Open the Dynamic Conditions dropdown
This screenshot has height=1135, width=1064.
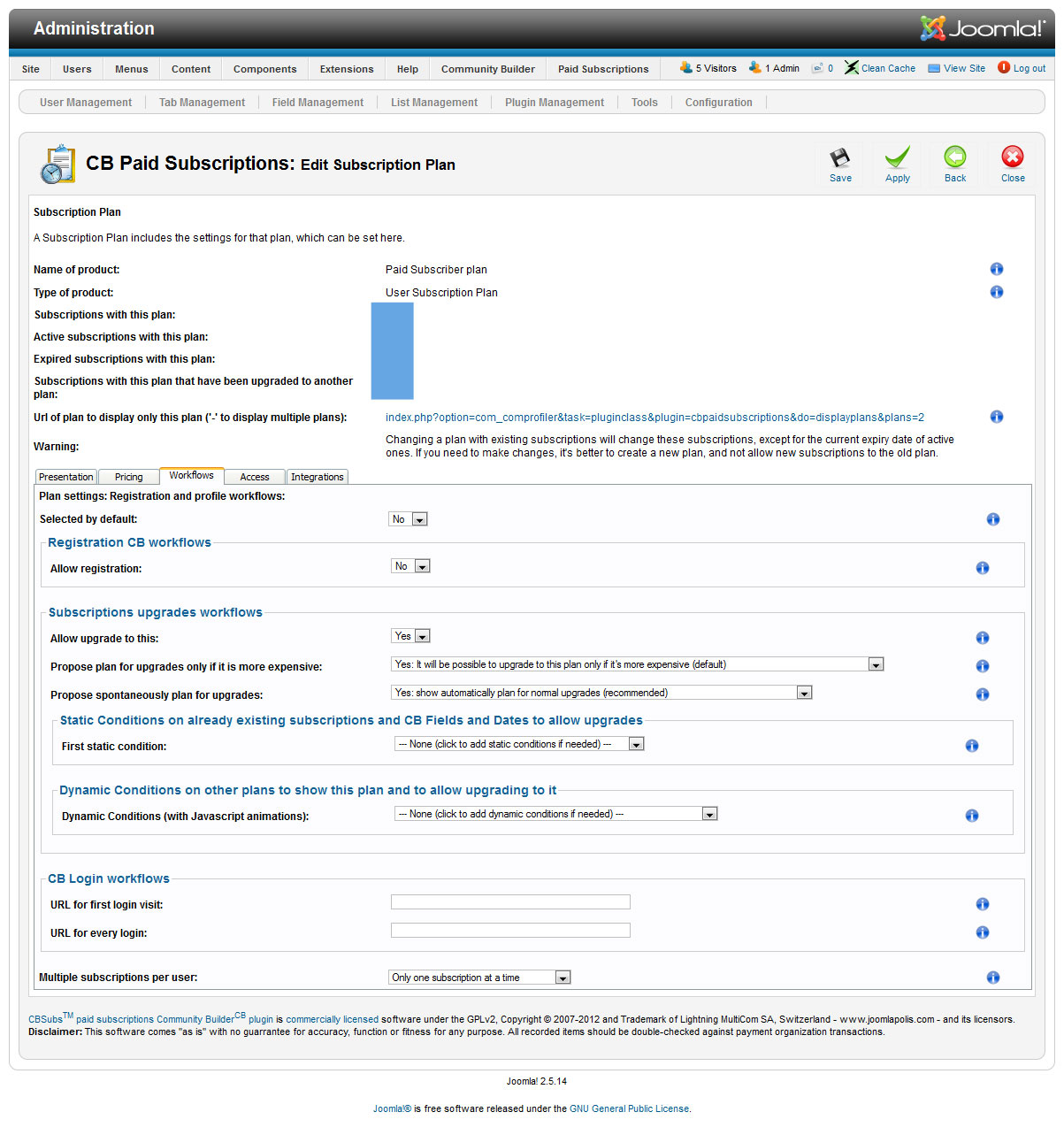556,814
